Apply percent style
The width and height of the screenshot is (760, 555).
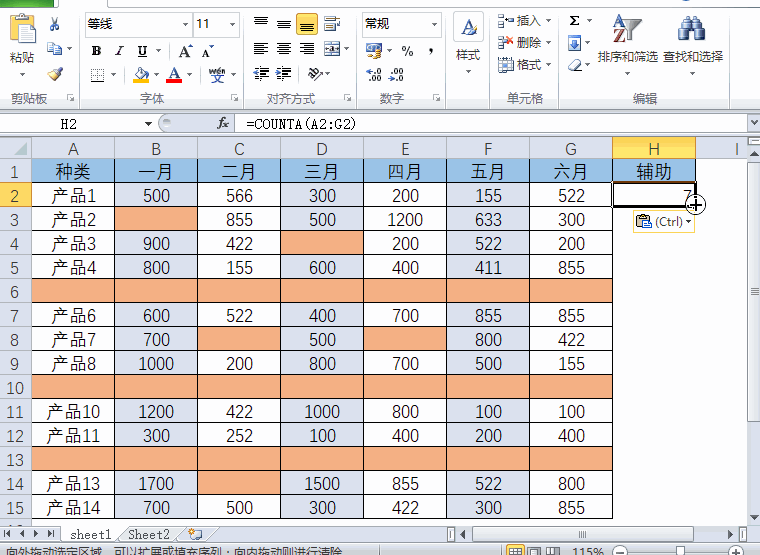pyautogui.click(x=407, y=51)
